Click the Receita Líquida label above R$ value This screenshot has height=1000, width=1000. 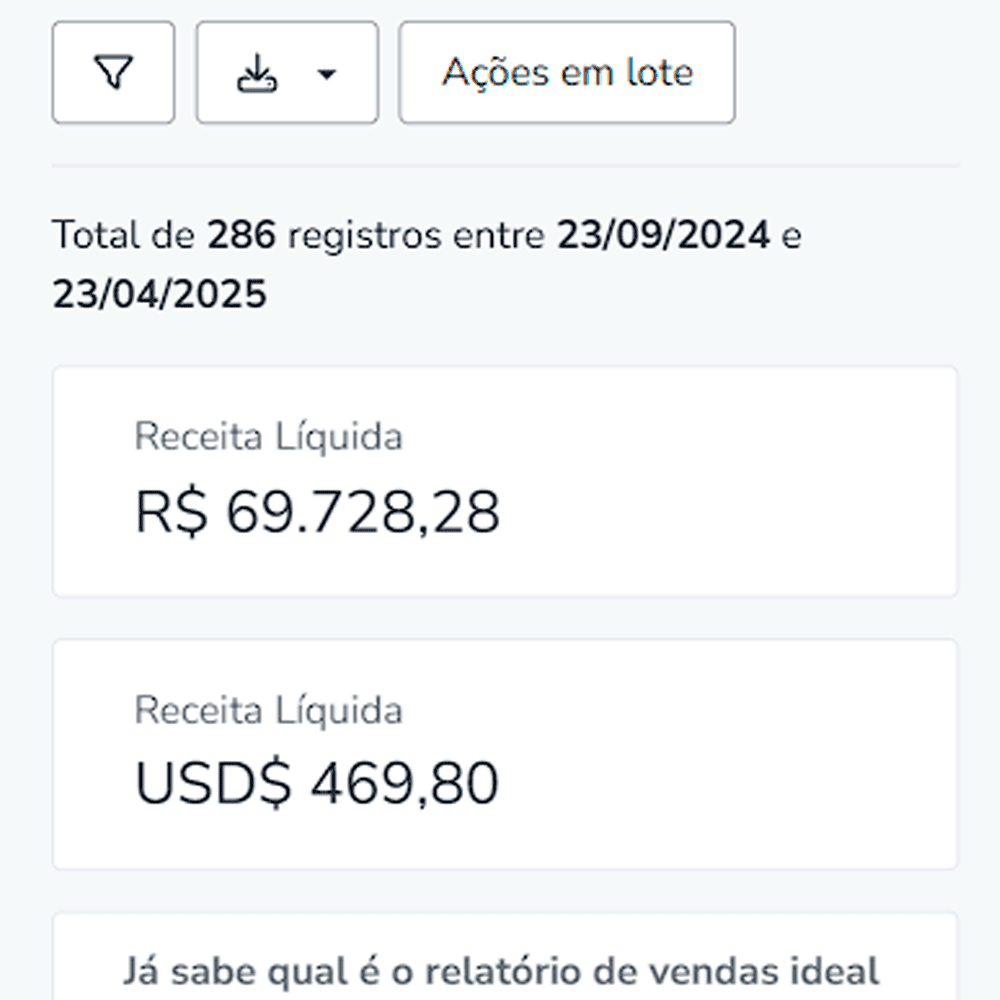(268, 437)
